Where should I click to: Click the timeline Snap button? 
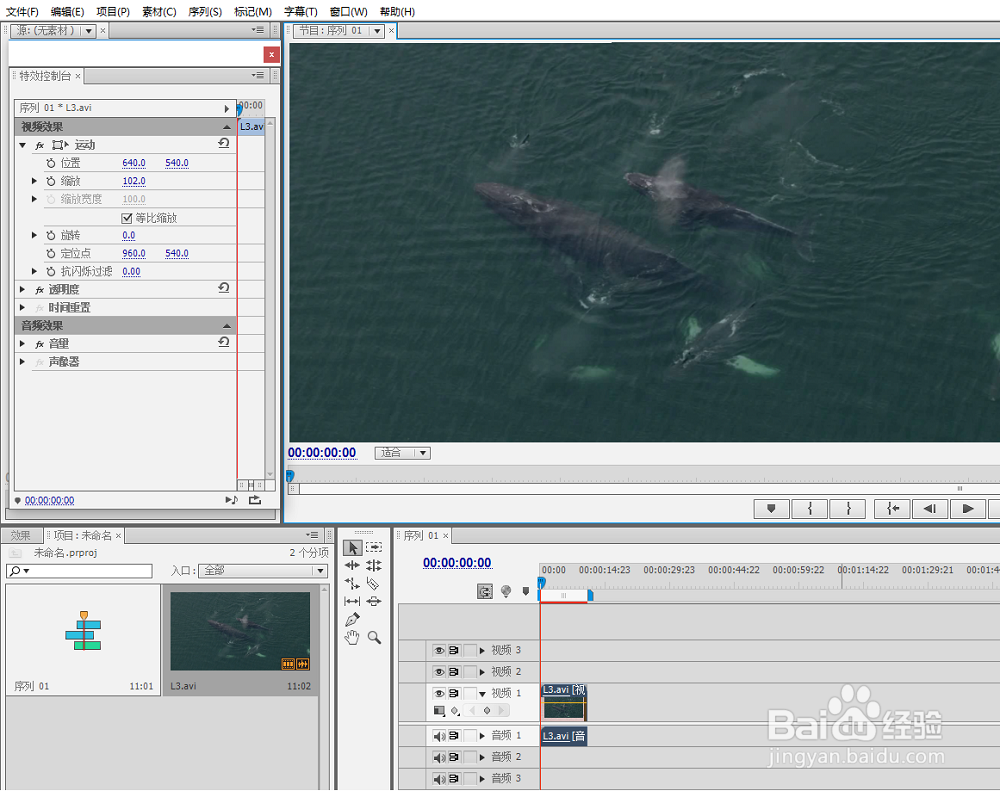click(x=485, y=592)
